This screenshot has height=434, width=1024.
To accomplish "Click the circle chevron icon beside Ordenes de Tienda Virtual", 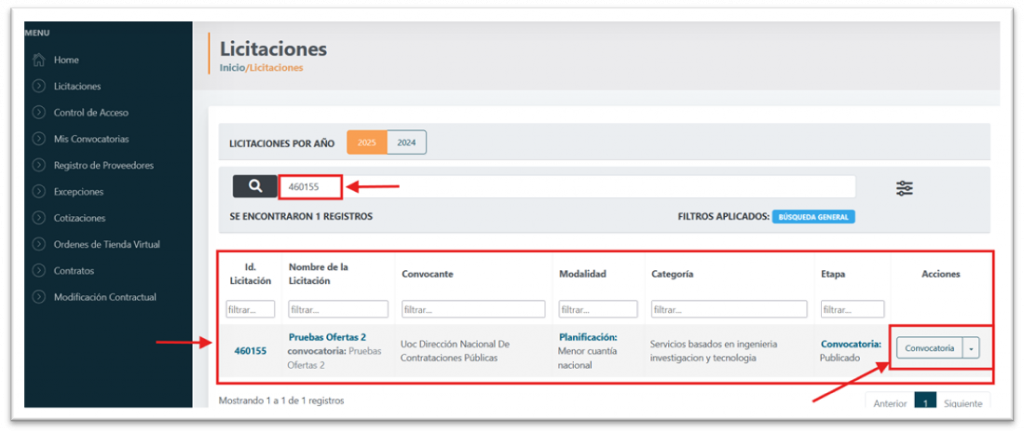I will (39, 245).
